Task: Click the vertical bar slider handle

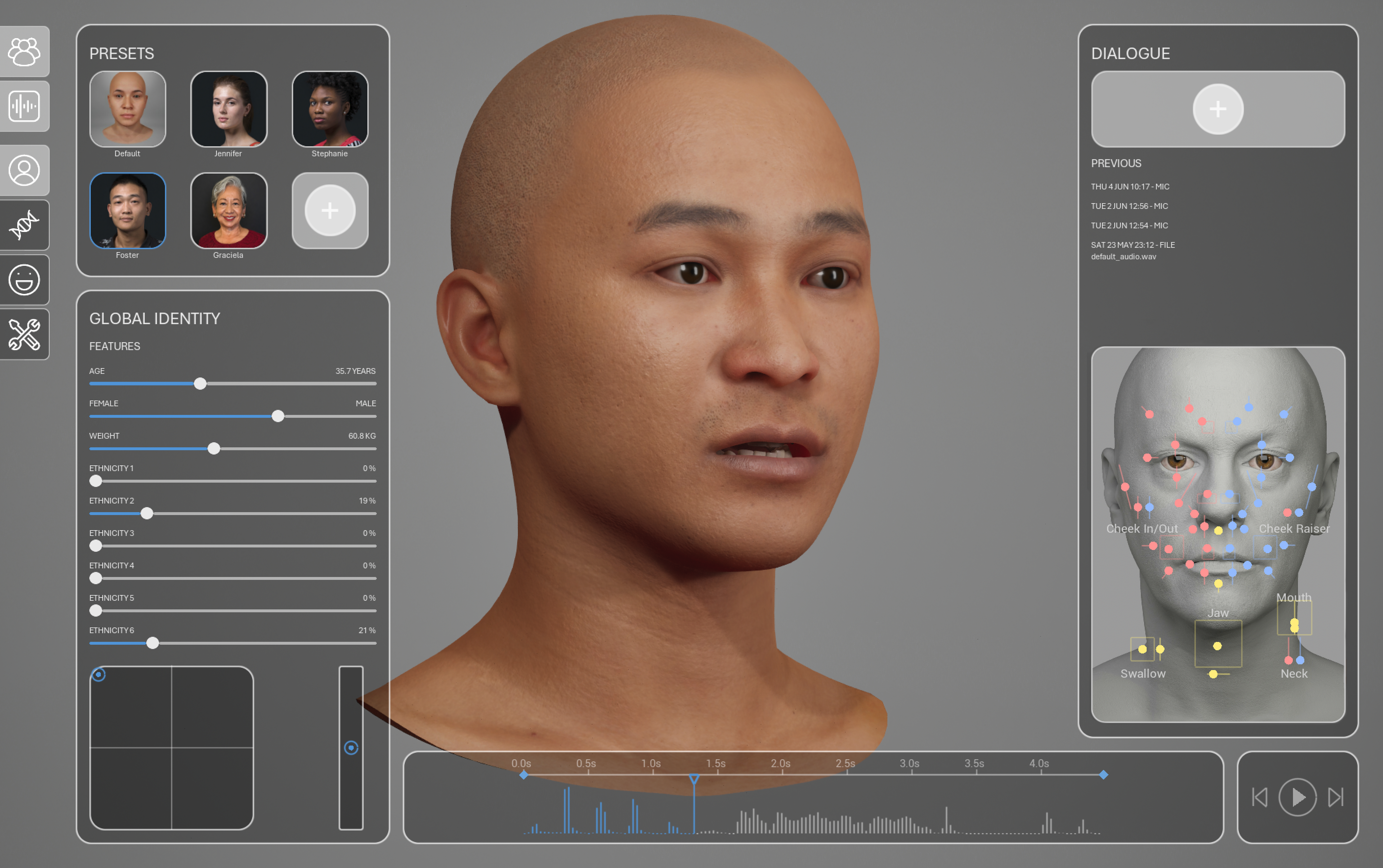Action: click(351, 747)
